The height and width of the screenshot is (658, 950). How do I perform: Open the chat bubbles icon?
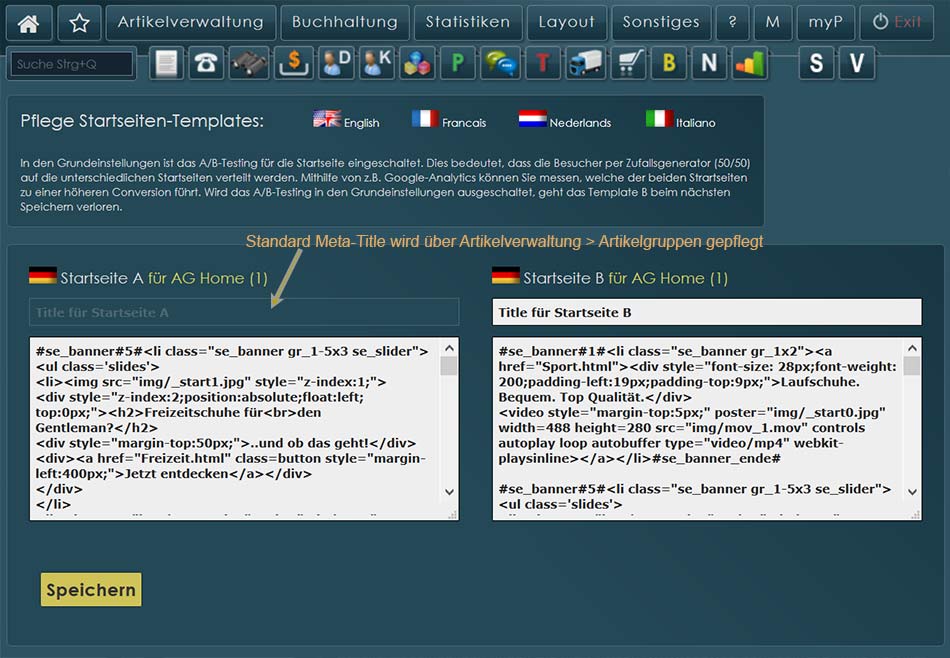(x=500, y=63)
